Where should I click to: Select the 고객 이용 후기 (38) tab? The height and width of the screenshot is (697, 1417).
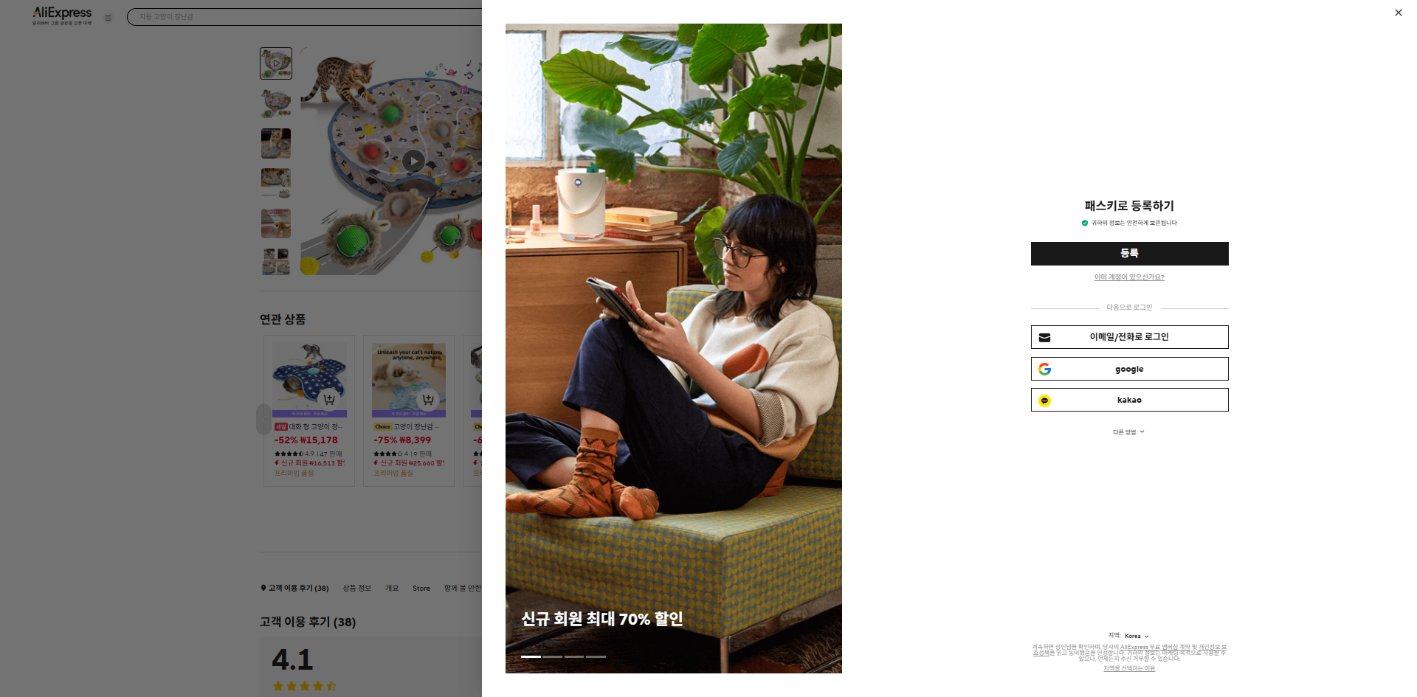294,588
